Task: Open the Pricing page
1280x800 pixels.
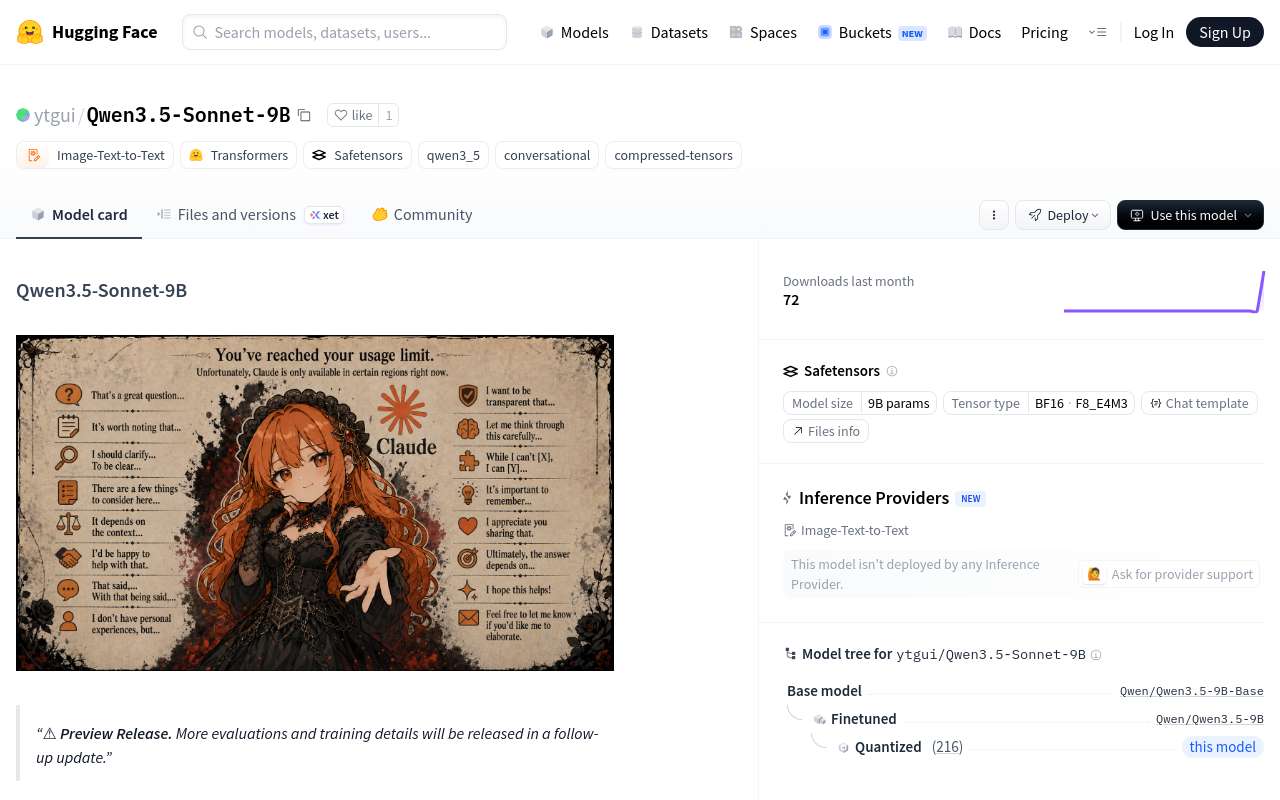Action: pos(1044,32)
